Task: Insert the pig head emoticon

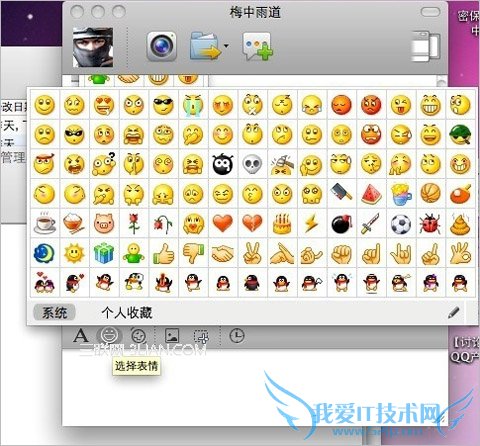Action: pyautogui.click(x=104, y=223)
